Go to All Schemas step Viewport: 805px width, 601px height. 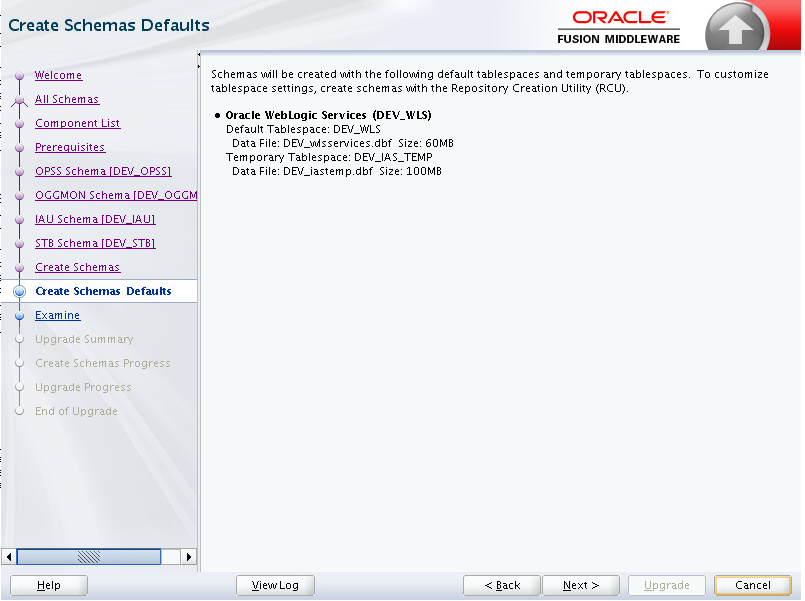click(x=67, y=99)
